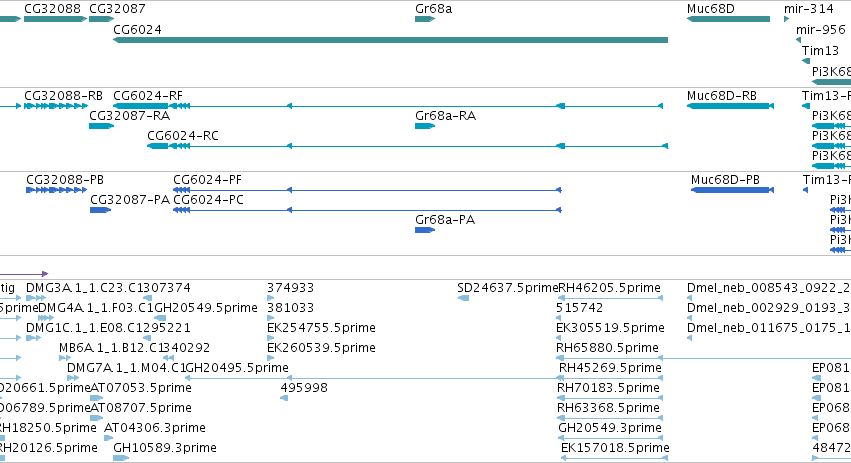Select the Muc68D-PB protein bar
Viewport: 851px width, 463px height.
coord(732,190)
